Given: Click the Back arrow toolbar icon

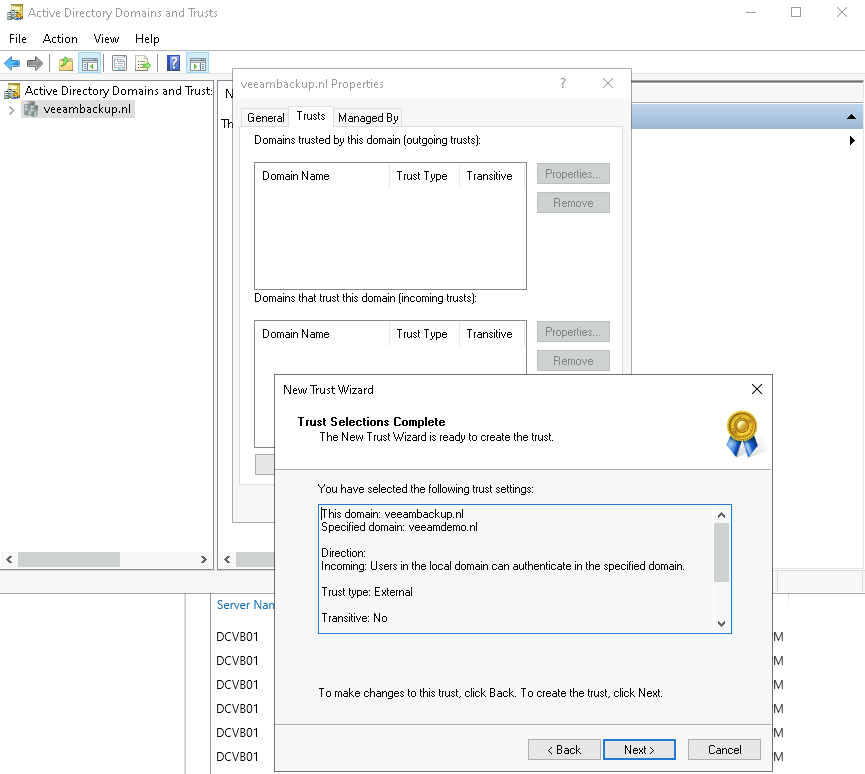Looking at the screenshot, I should [x=12, y=64].
